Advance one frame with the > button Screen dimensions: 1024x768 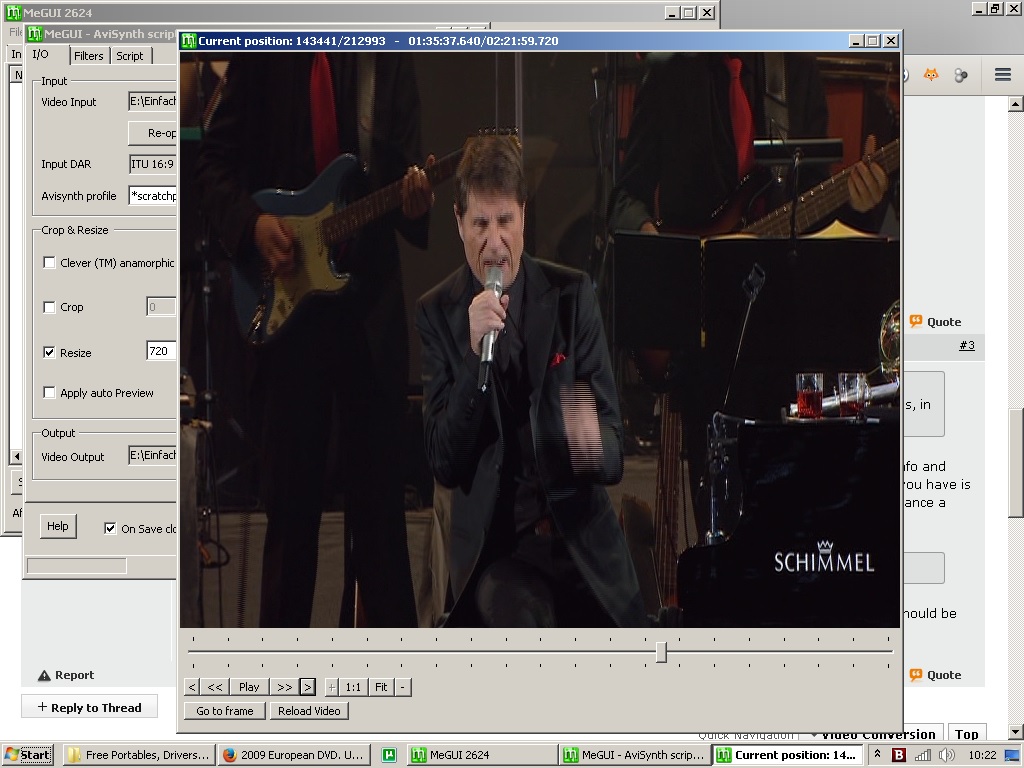308,687
